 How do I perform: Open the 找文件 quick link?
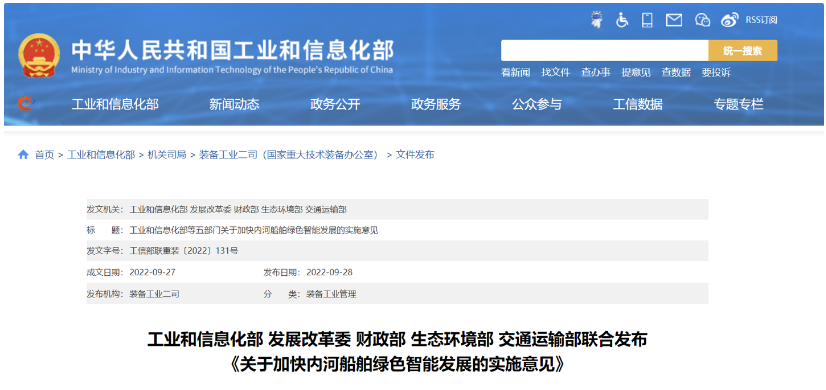[x=555, y=73]
